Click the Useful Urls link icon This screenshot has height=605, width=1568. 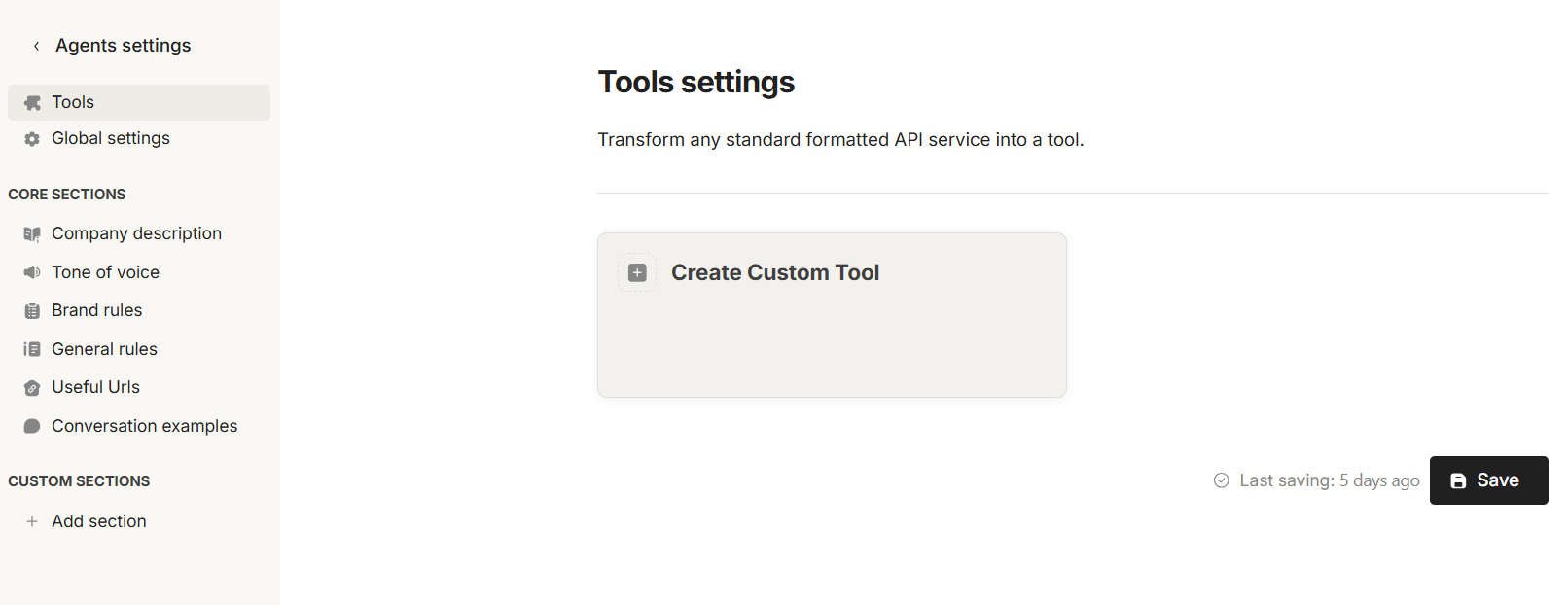(x=32, y=388)
